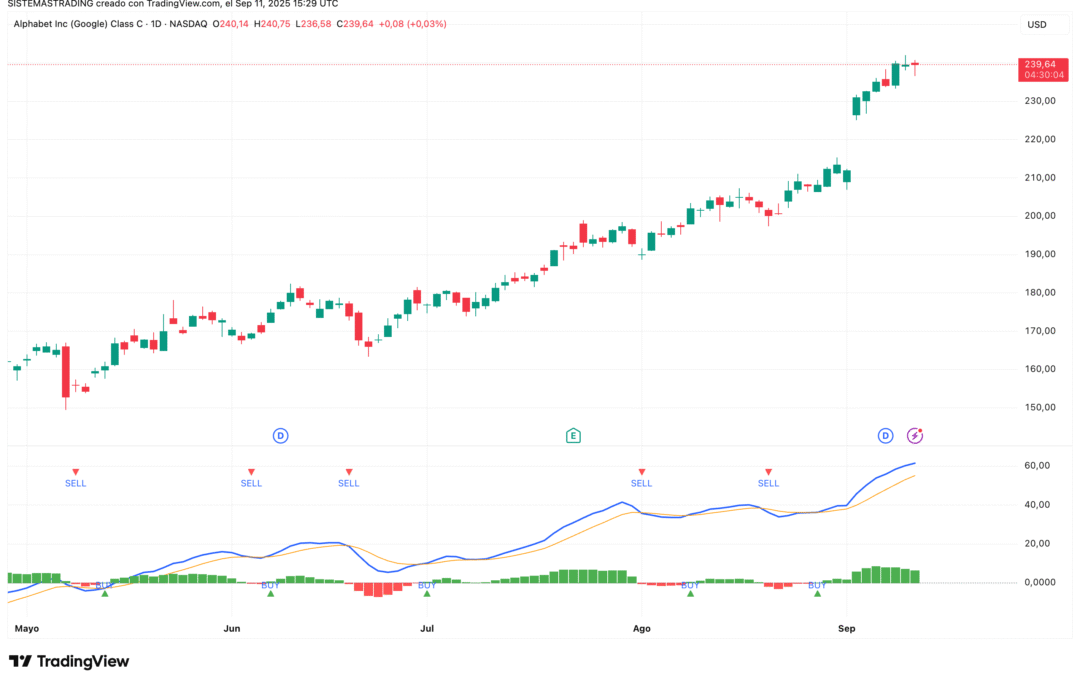Click the green earnings E marker below the chart

(575, 435)
